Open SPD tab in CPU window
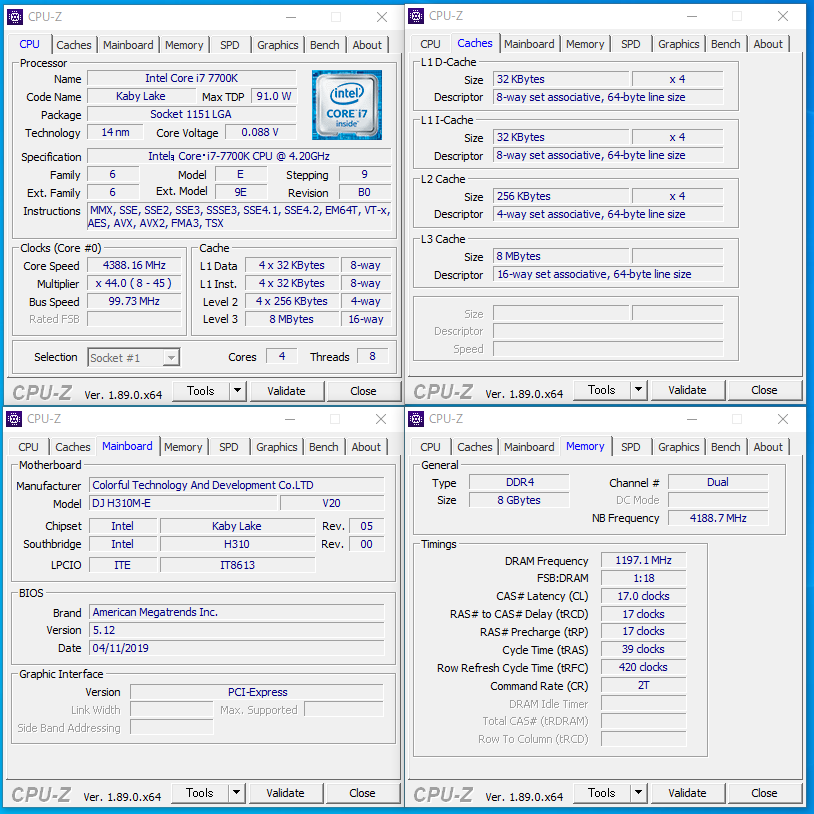The height and width of the screenshot is (814, 814). pyautogui.click(x=229, y=45)
